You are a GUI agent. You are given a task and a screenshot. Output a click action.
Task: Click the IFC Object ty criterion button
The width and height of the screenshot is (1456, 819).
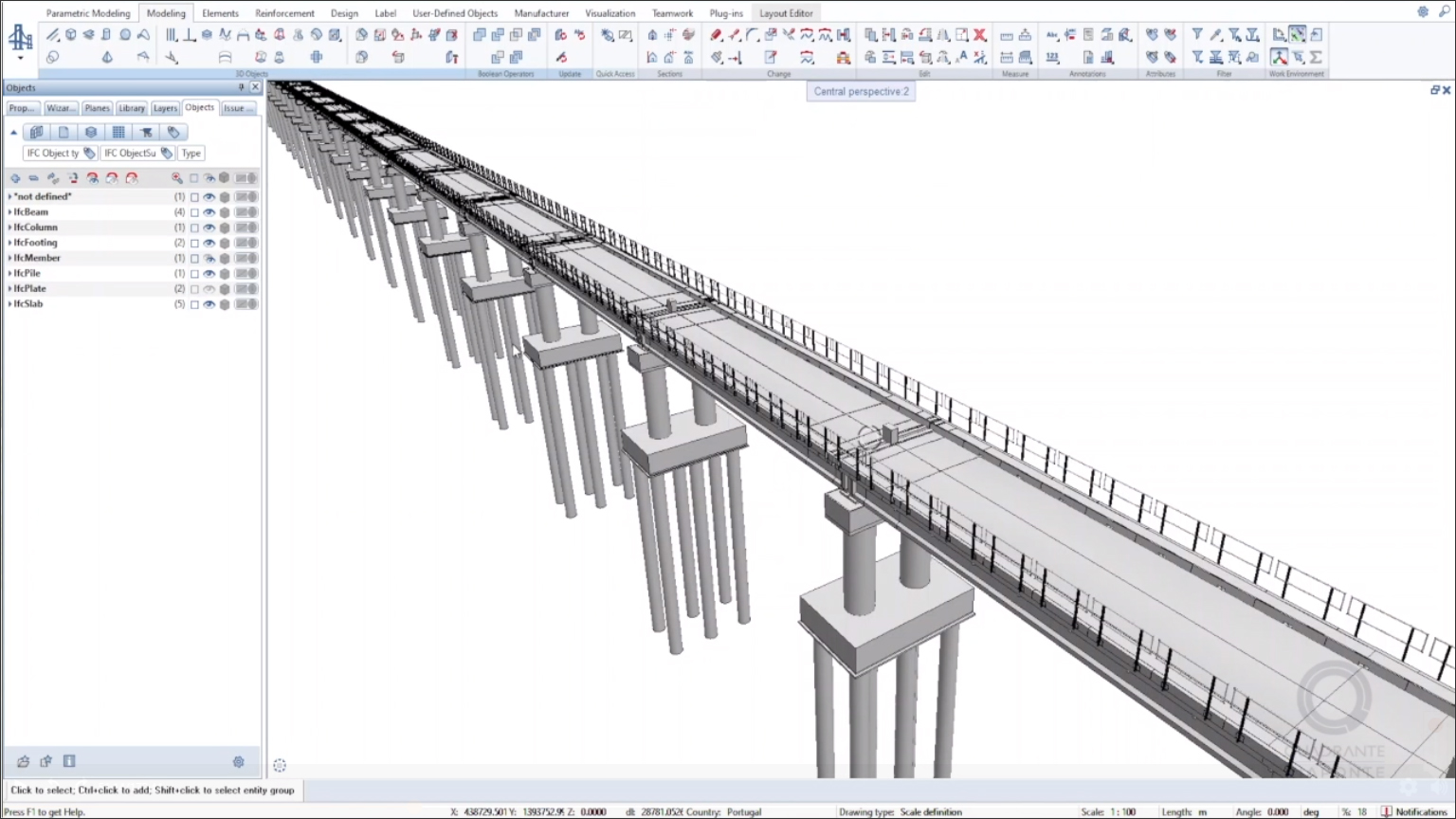[x=60, y=153]
